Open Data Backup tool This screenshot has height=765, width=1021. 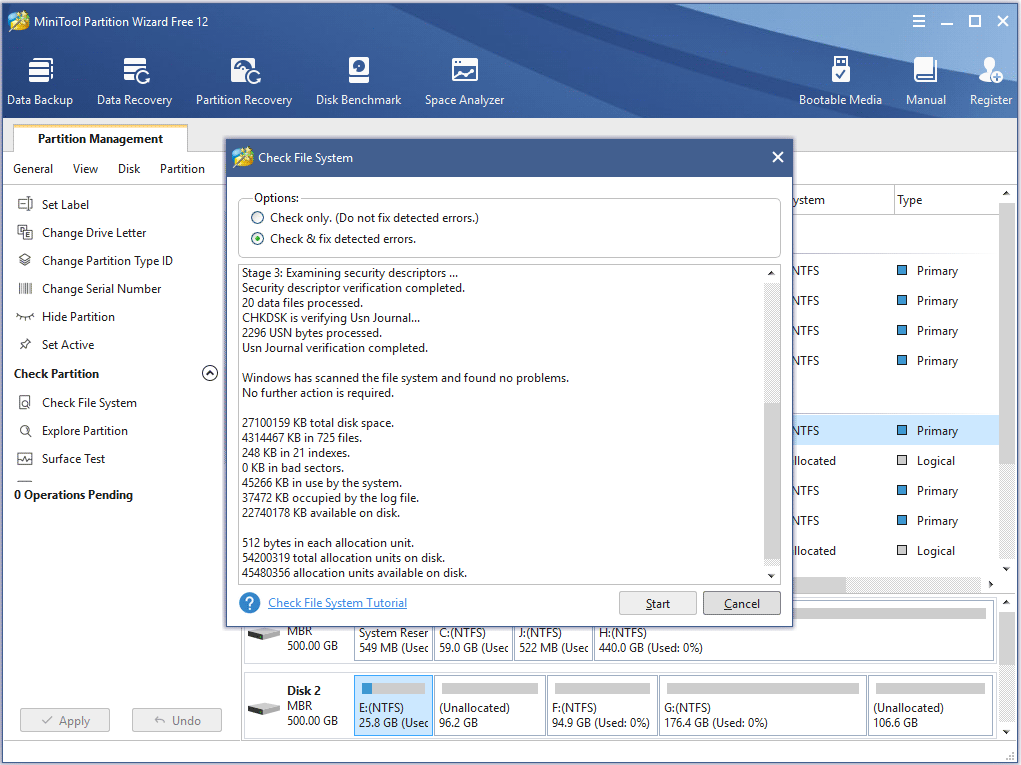pyautogui.click(x=40, y=82)
